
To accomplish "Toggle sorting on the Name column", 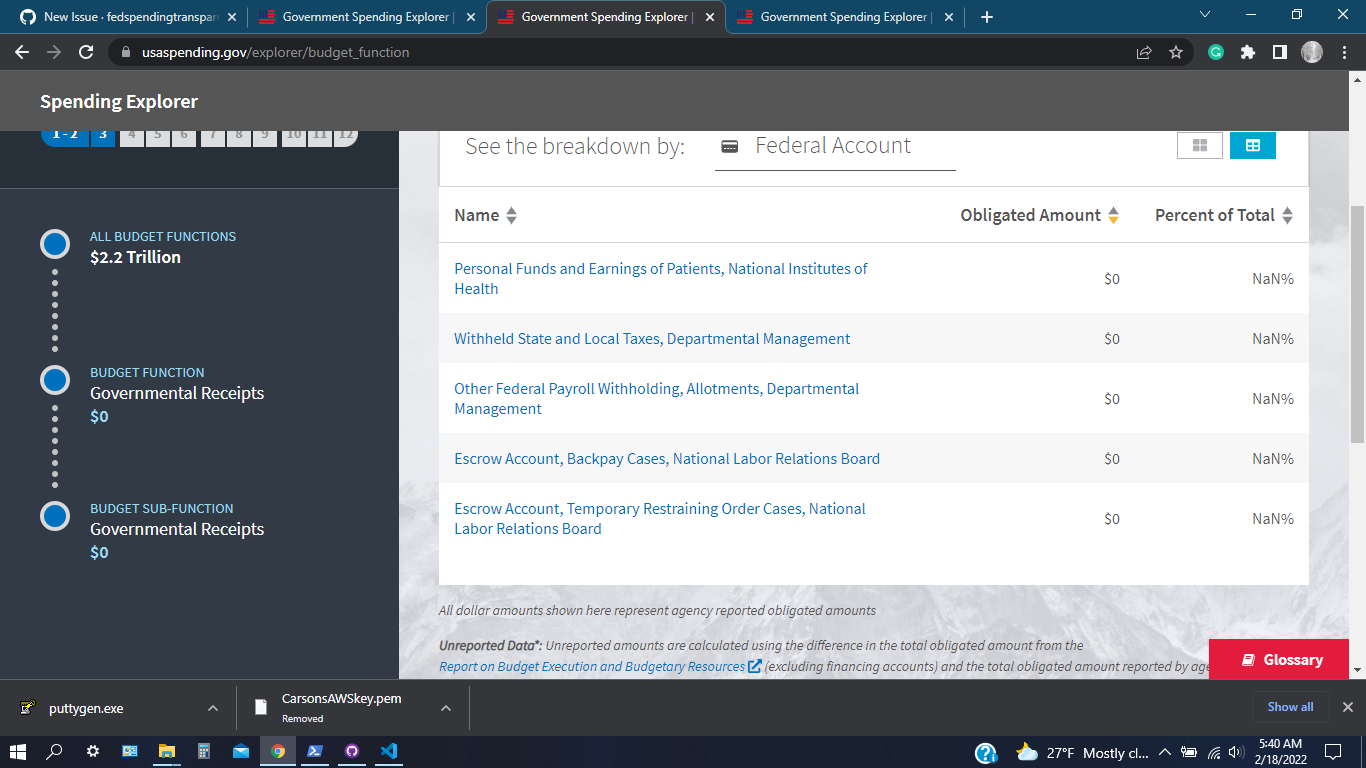I will coord(511,215).
